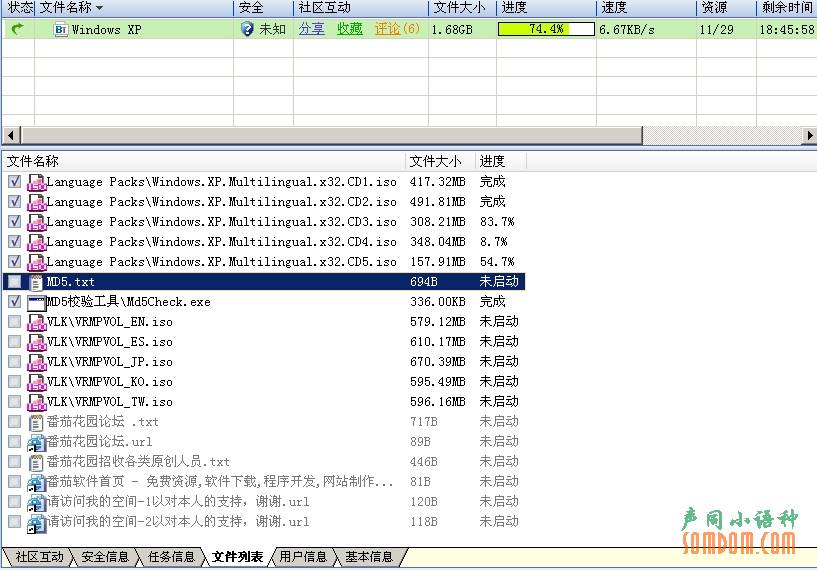
Task: Uncheck the Multilingual.x32.CD3.iso checkbox
Action: pyautogui.click(x=15, y=221)
